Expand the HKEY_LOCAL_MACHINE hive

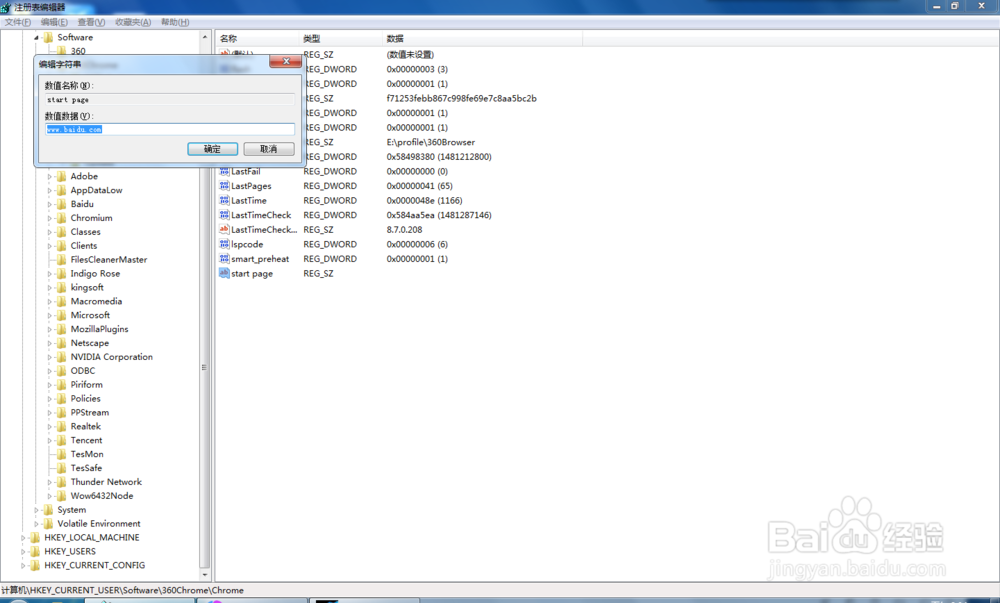24,538
